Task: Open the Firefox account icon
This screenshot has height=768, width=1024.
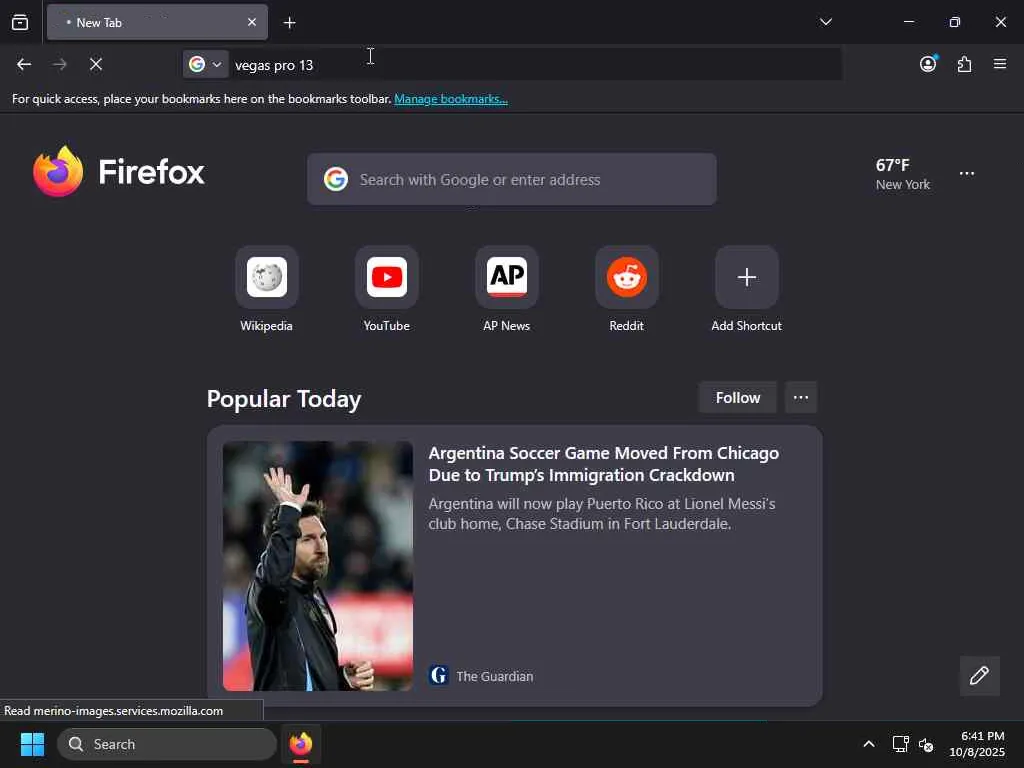Action: [x=928, y=64]
